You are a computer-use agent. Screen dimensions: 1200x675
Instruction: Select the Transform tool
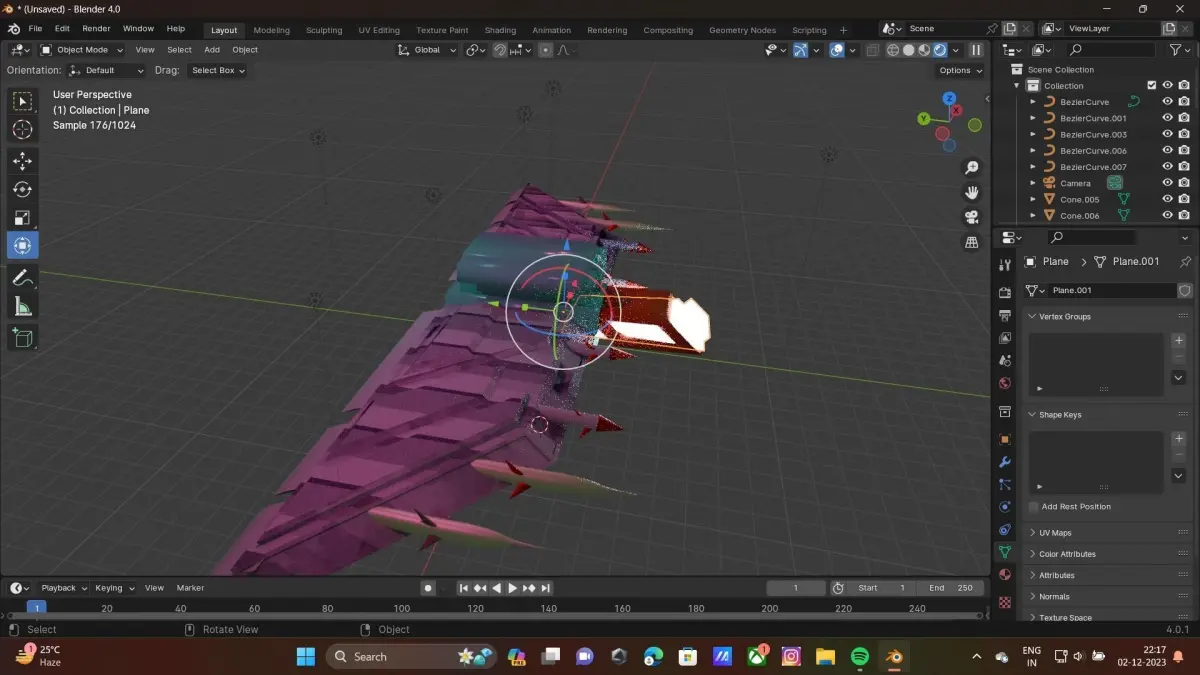coord(22,245)
